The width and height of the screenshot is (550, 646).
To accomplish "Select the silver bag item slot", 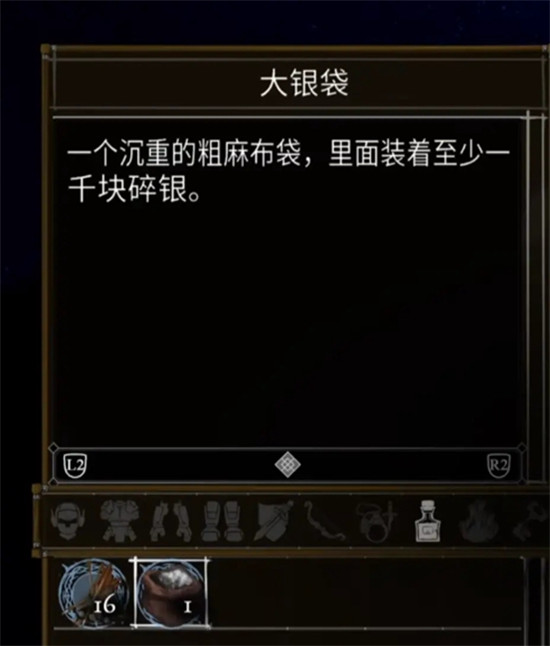I will point(171,593).
